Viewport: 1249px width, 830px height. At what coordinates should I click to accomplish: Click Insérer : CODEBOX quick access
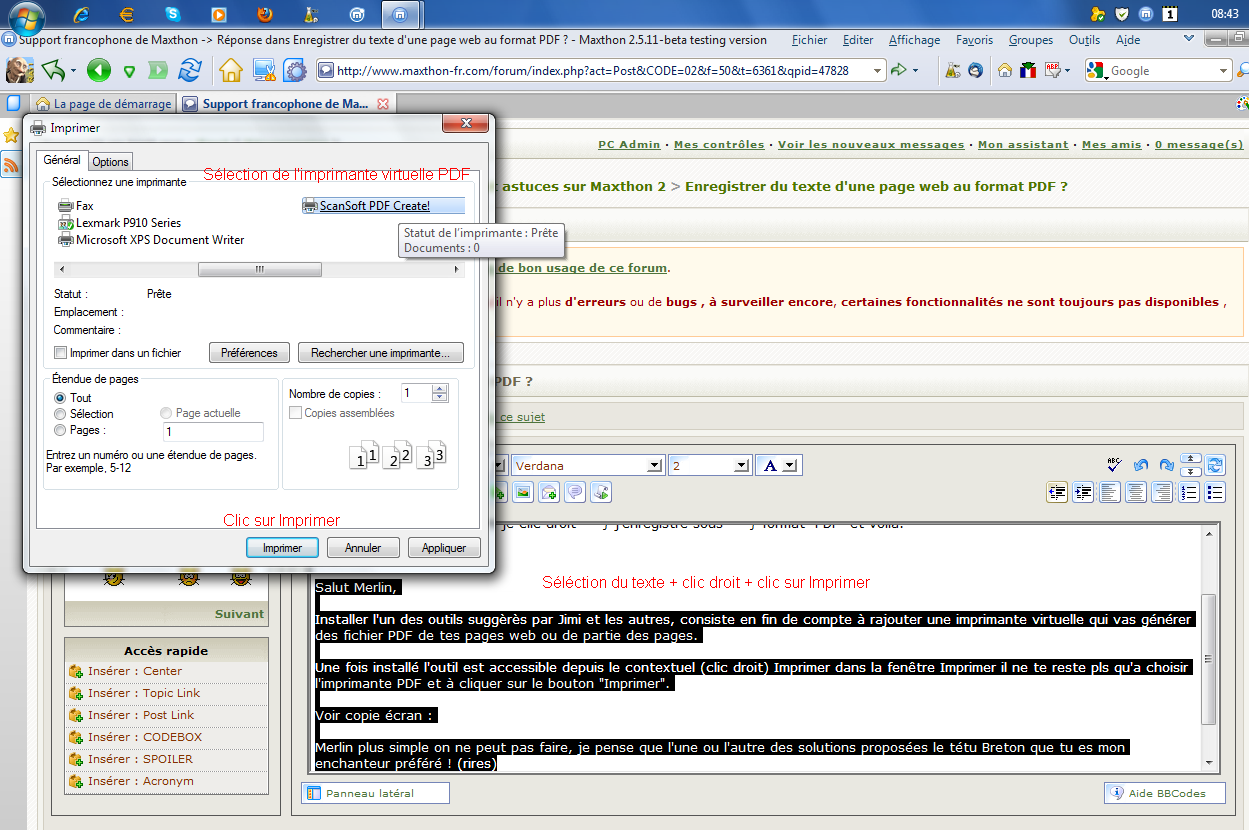pyautogui.click(x=144, y=737)
